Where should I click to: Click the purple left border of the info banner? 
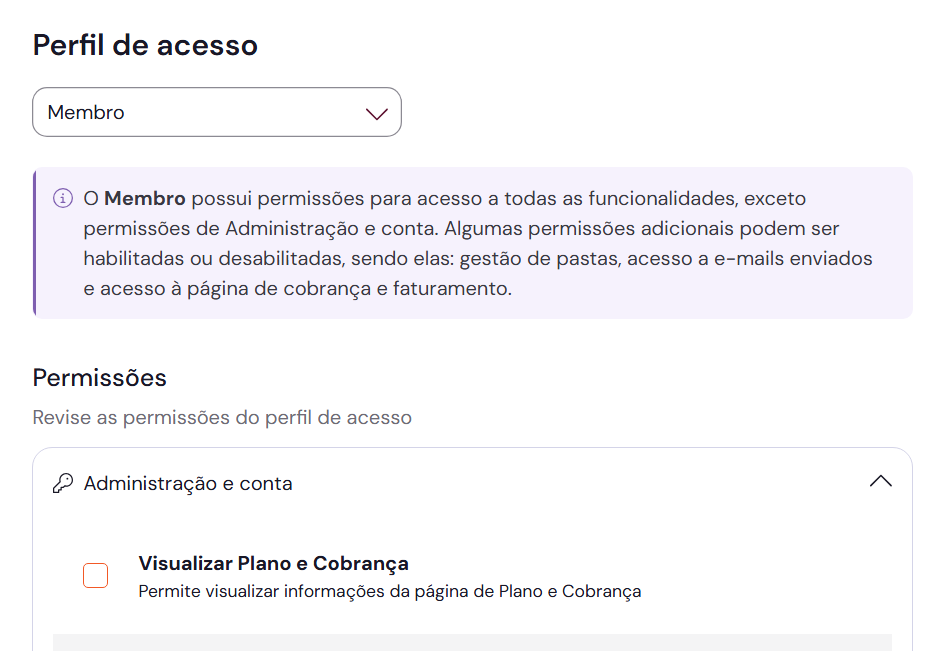pos(34,243)
